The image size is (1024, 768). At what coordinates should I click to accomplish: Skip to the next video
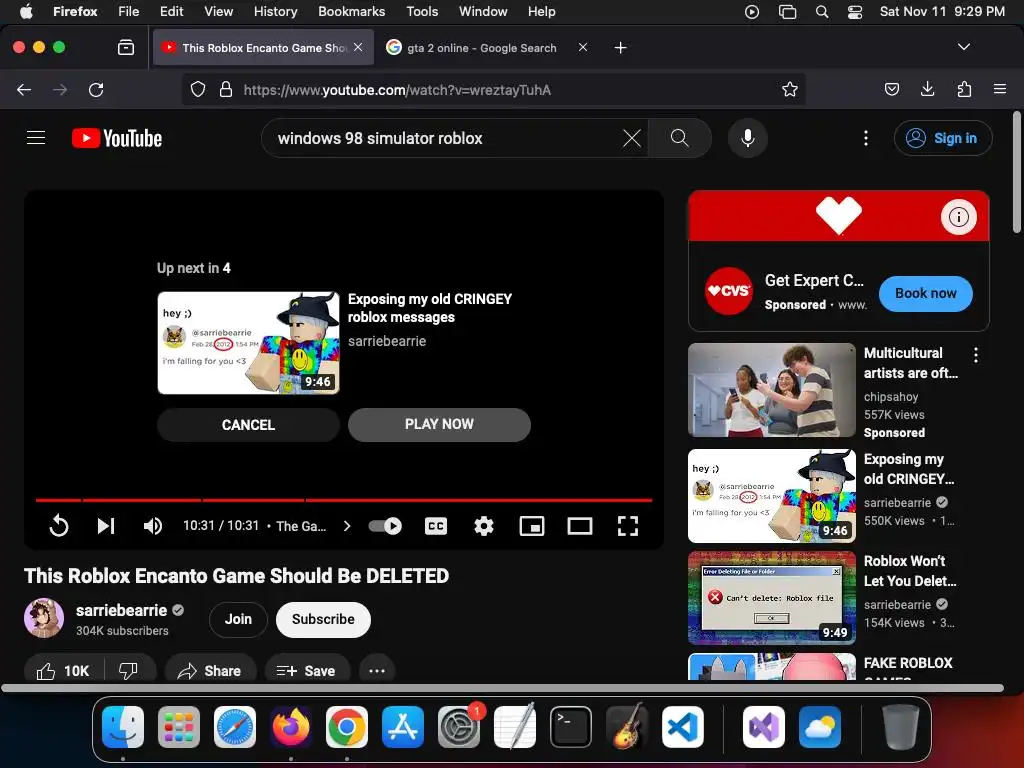106,526
